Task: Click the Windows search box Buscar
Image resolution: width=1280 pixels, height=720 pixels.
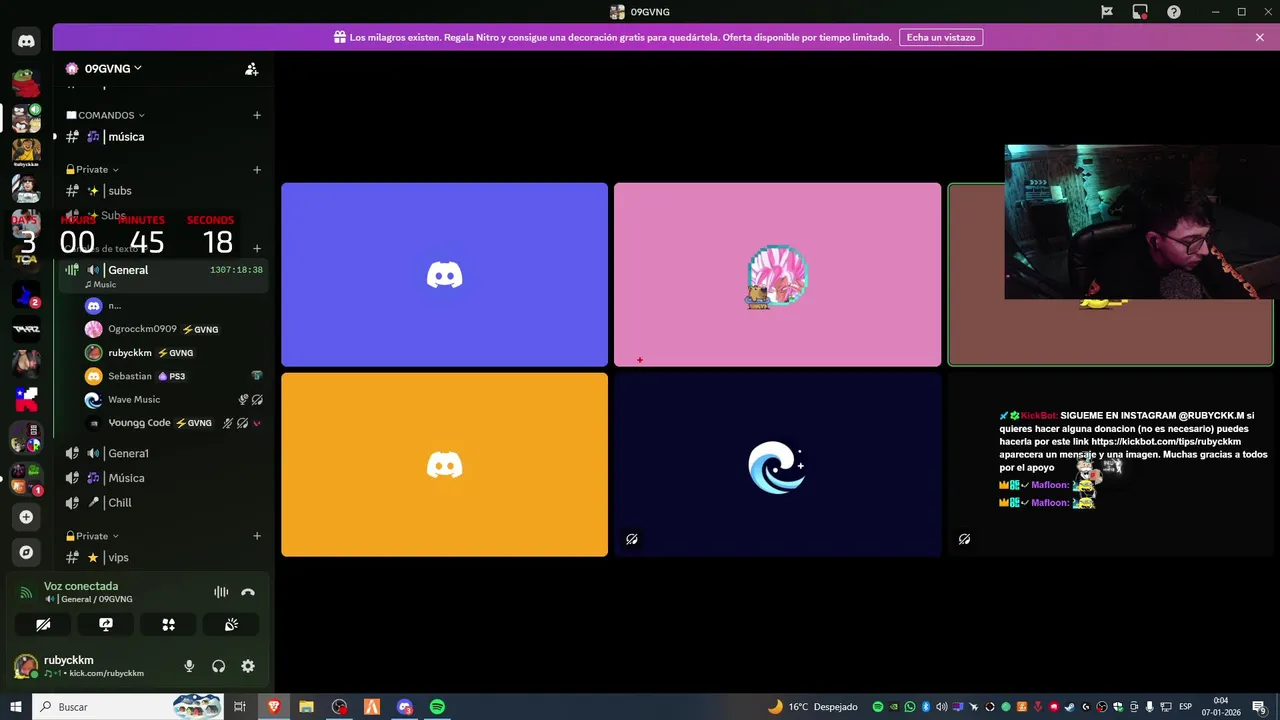Action: [128, 707]
